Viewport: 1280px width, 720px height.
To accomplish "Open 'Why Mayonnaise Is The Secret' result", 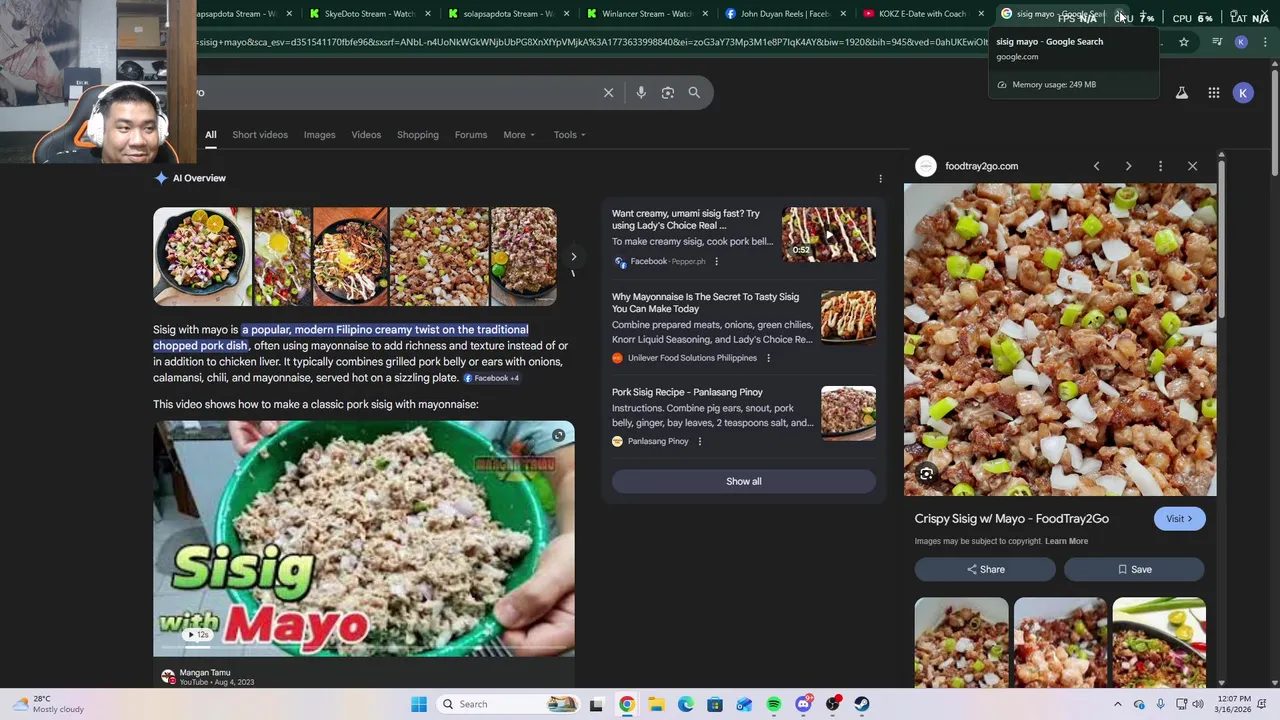I will [706, 302].
